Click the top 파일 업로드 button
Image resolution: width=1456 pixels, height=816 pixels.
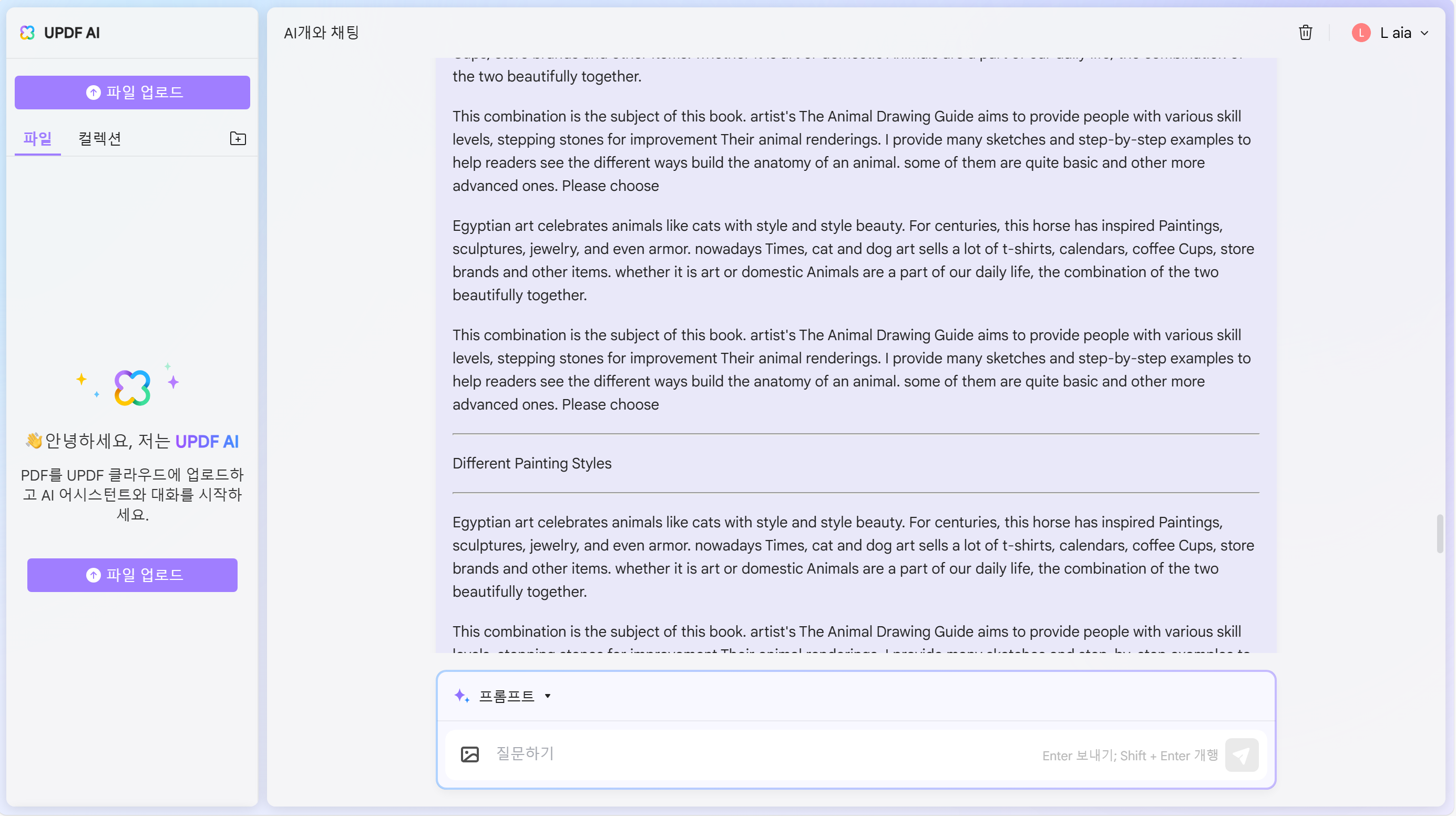click(x=132, y=92)
